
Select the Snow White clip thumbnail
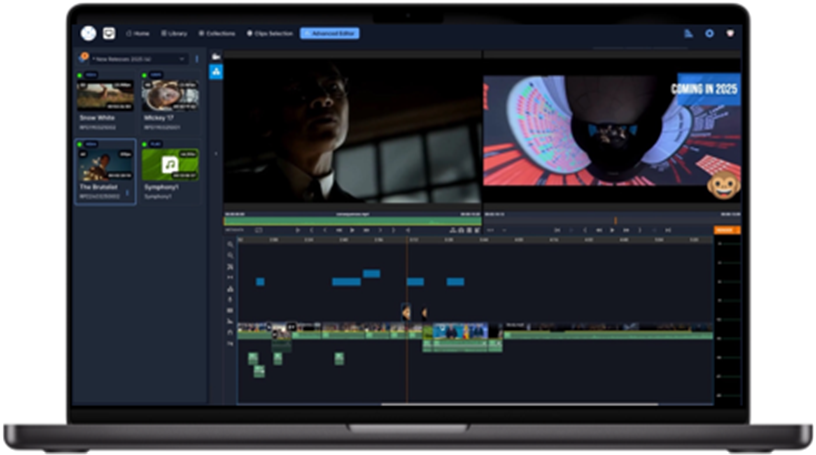click(x=105, y=95)
